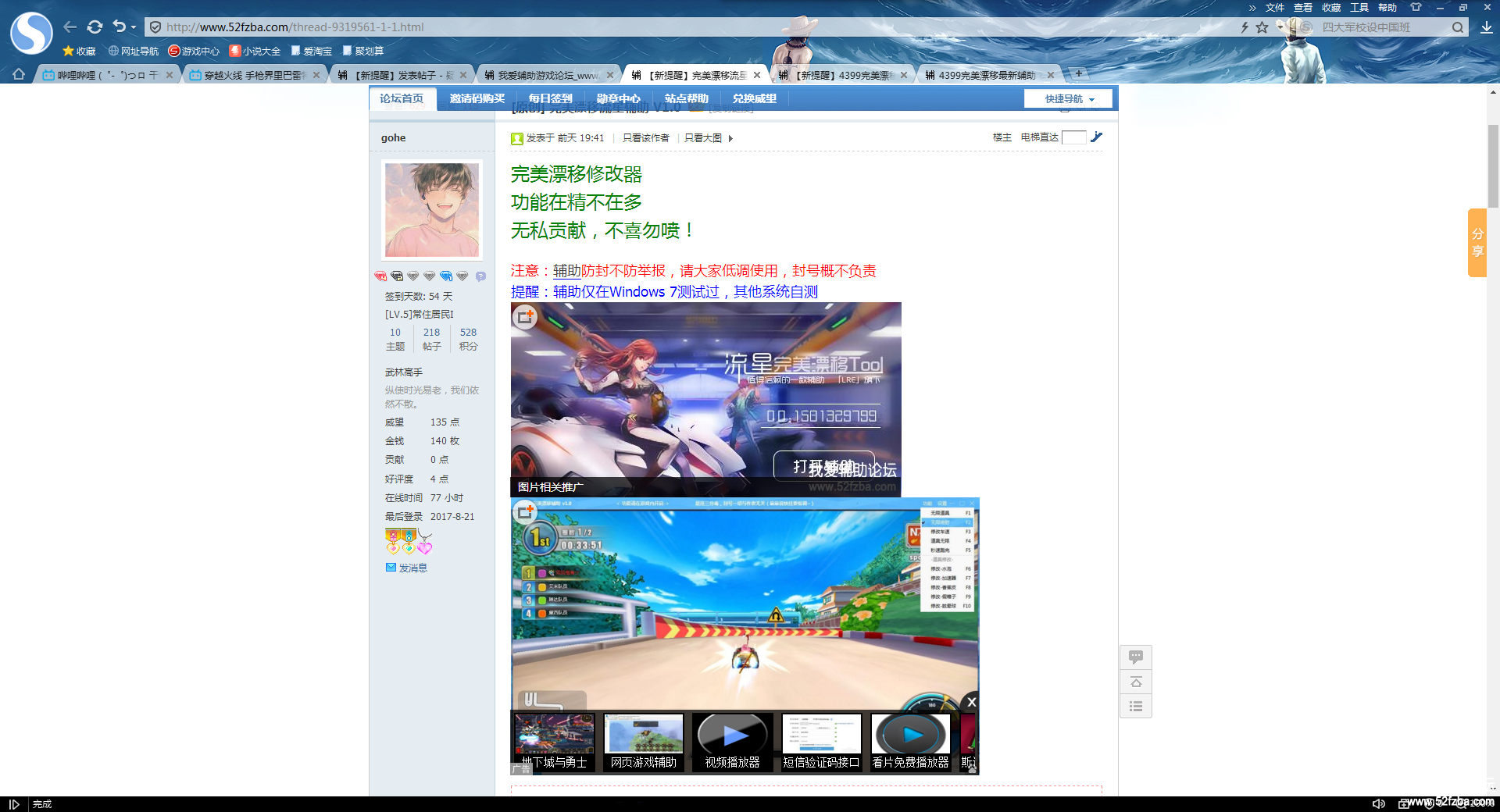Click the floating back-to-top icon
Viewport: 1500px width, 812px height.
(1136, 682)
